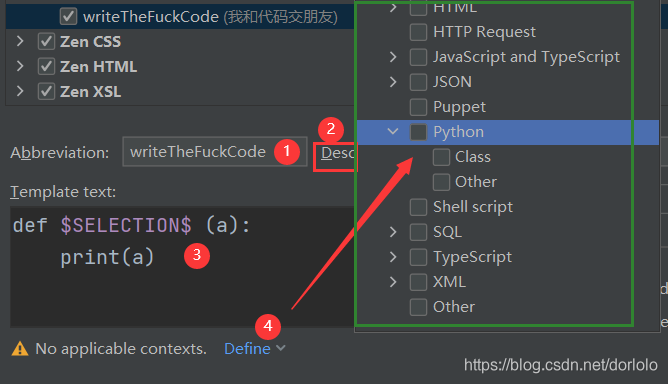Expand the Zen XSL template group

pyautogui.click(x=20, y=91)
